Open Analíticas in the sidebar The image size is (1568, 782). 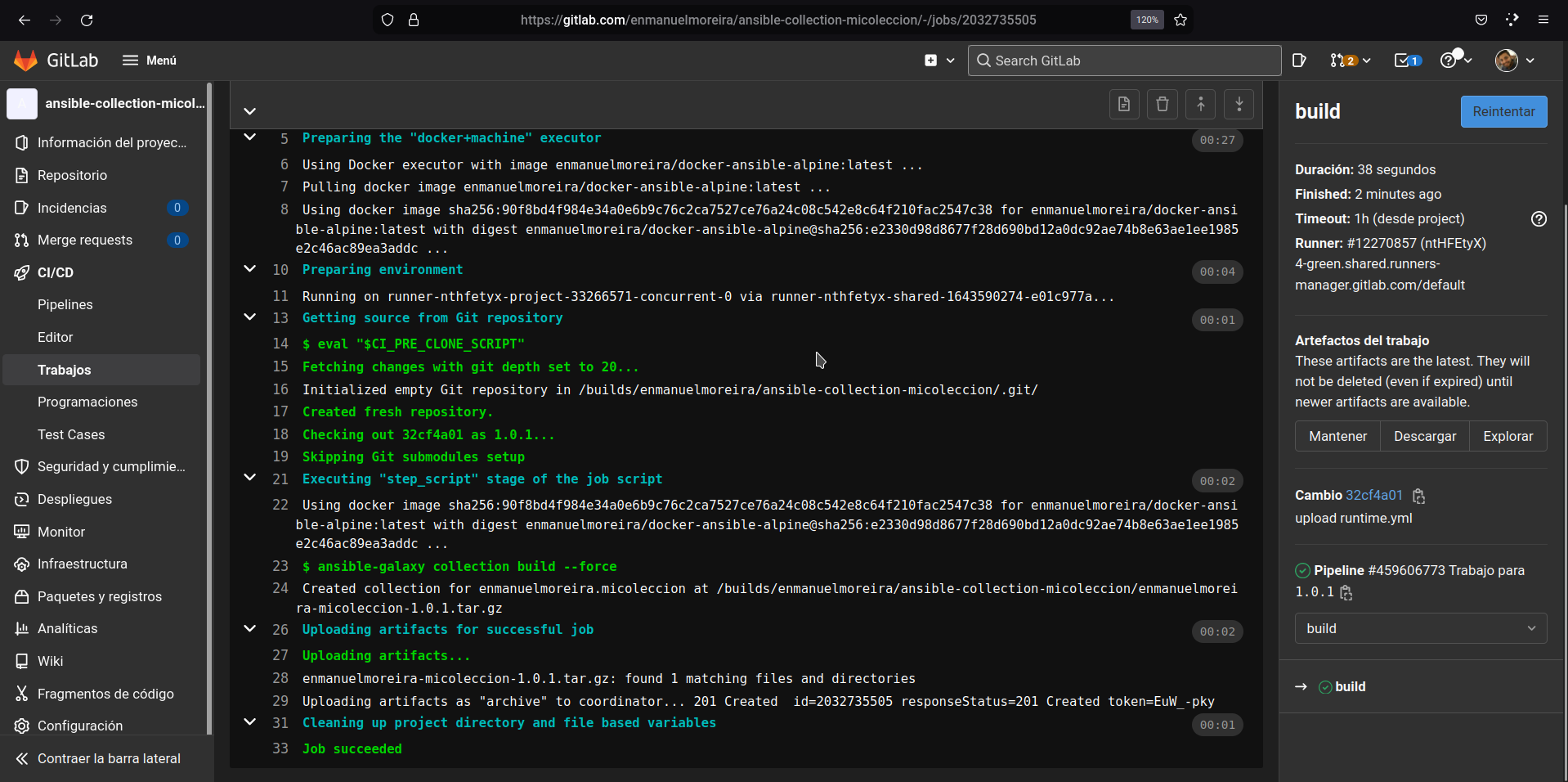coord(101,628)
